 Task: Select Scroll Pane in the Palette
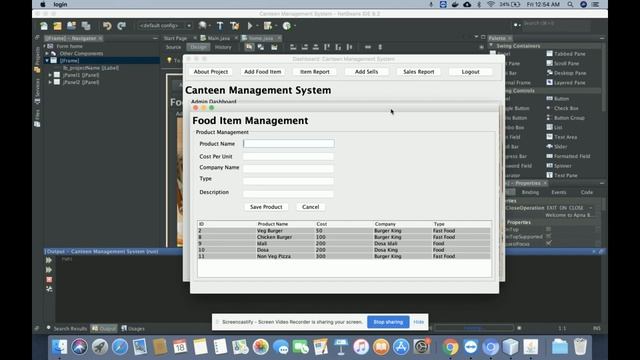562,64
